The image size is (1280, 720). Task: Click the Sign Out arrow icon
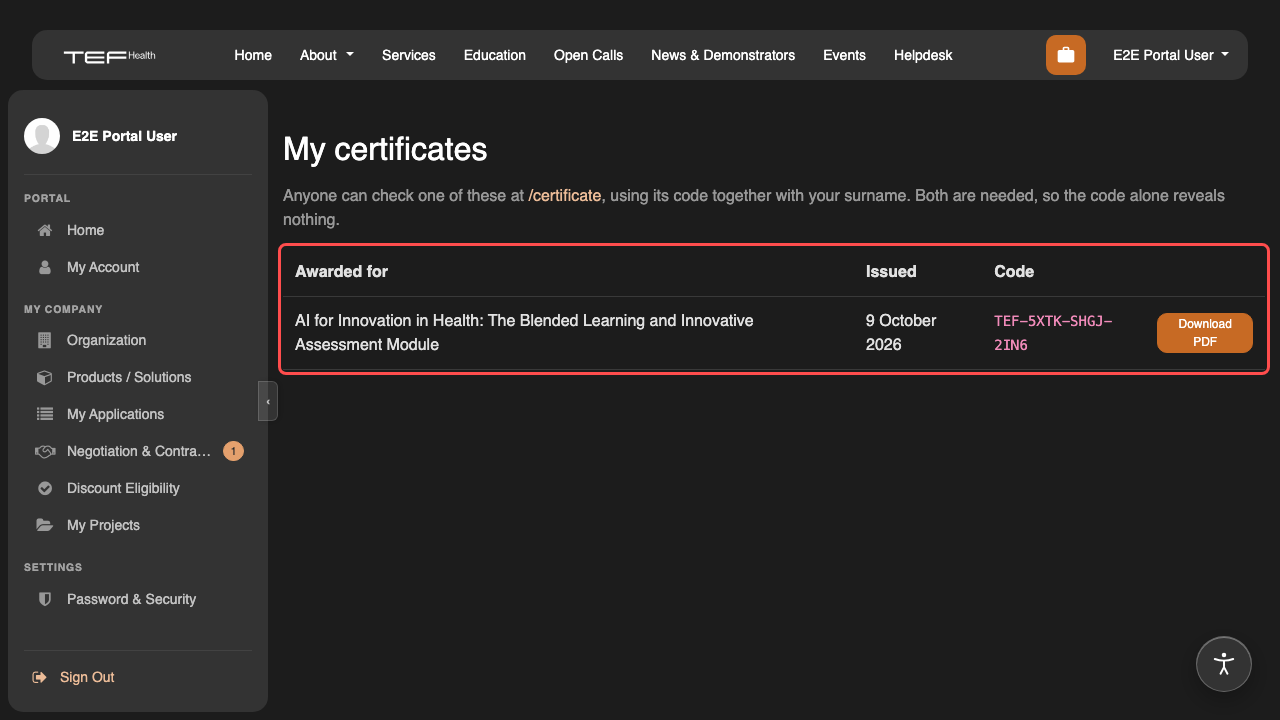point(40,677)
